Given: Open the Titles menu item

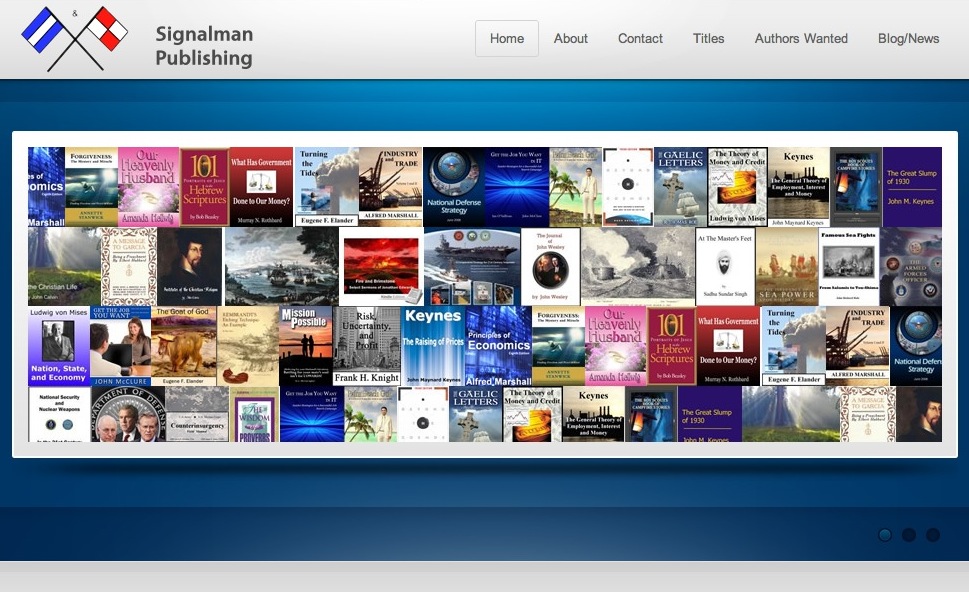Looking at the screenshot, I should pos(708,38).
